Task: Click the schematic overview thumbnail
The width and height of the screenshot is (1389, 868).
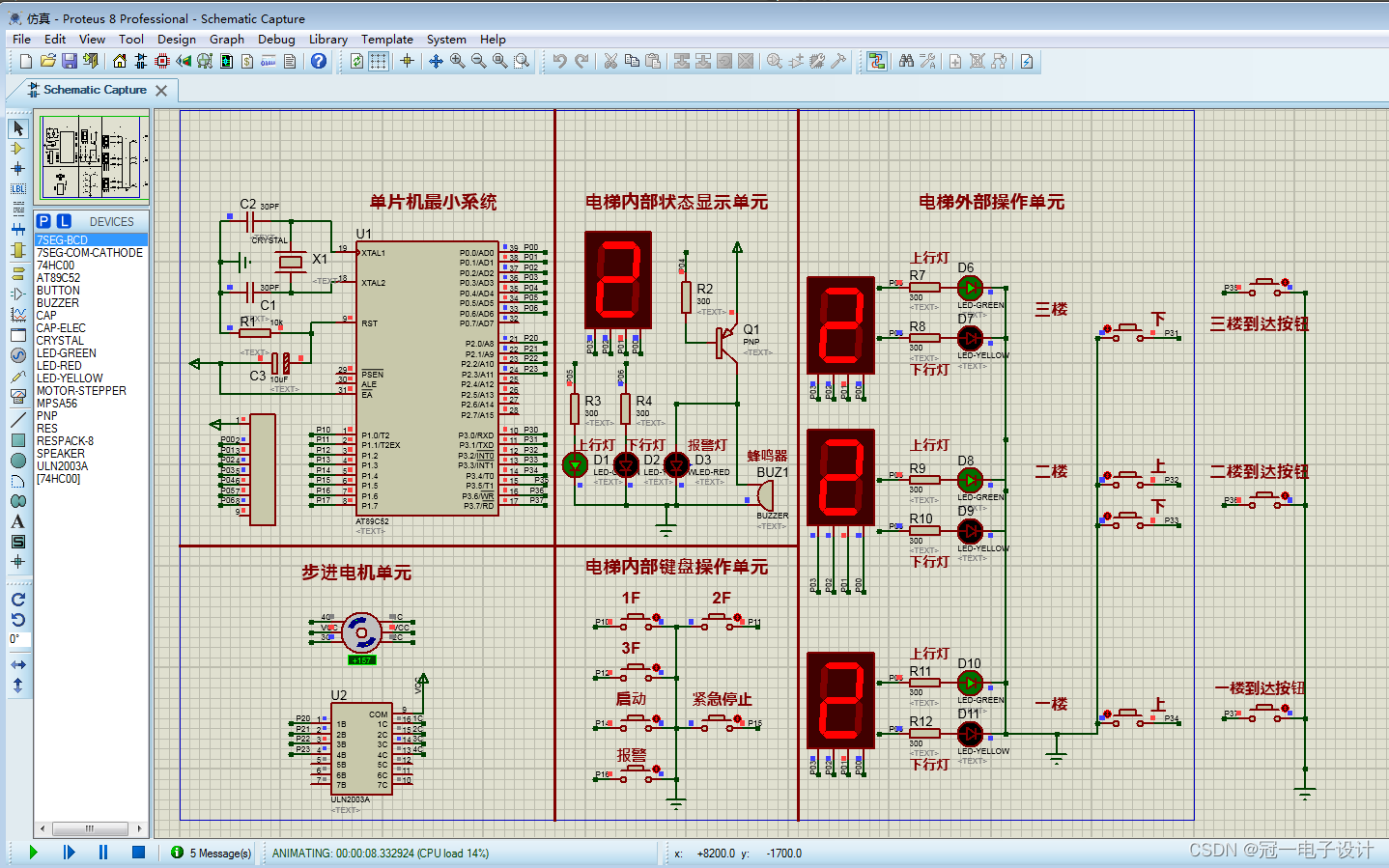Action: [92, 157]
